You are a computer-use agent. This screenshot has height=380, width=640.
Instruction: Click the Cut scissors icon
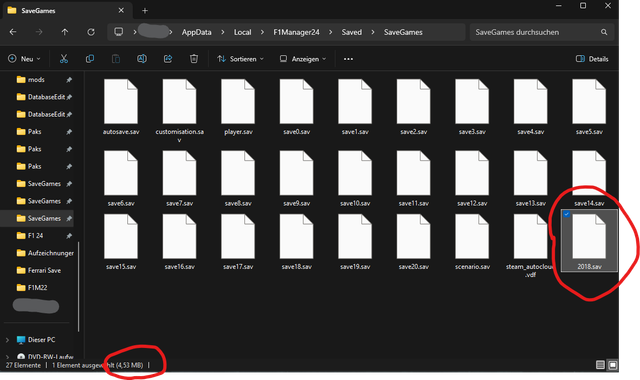pos(64,59)
